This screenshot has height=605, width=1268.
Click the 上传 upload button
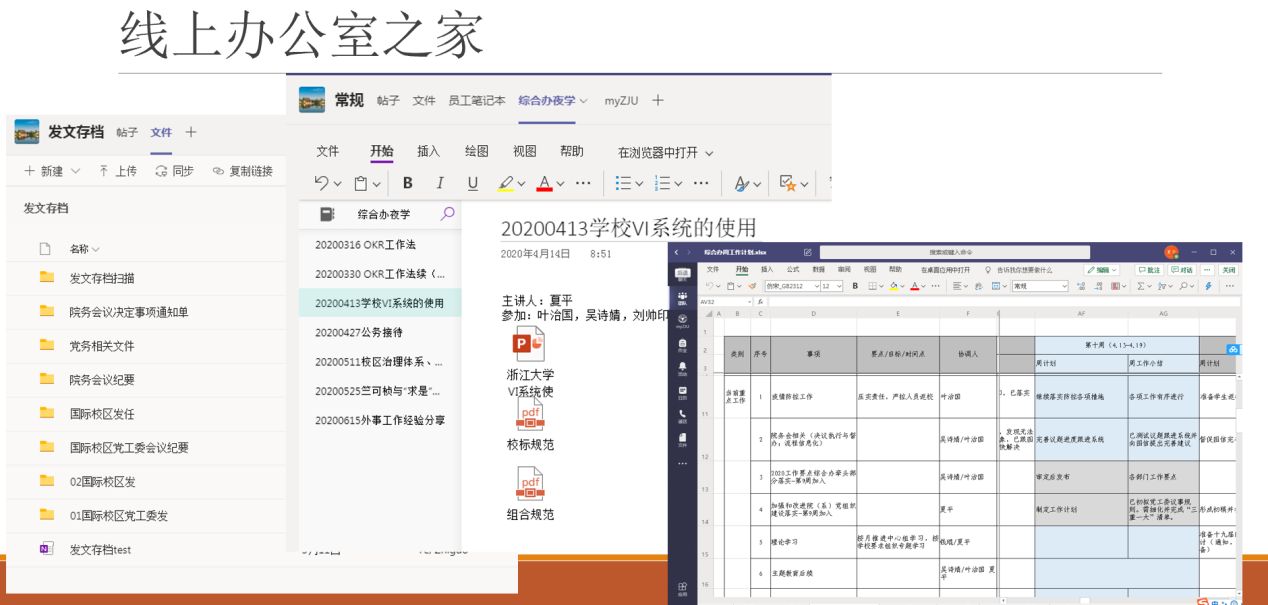click(x=117, y=171)
